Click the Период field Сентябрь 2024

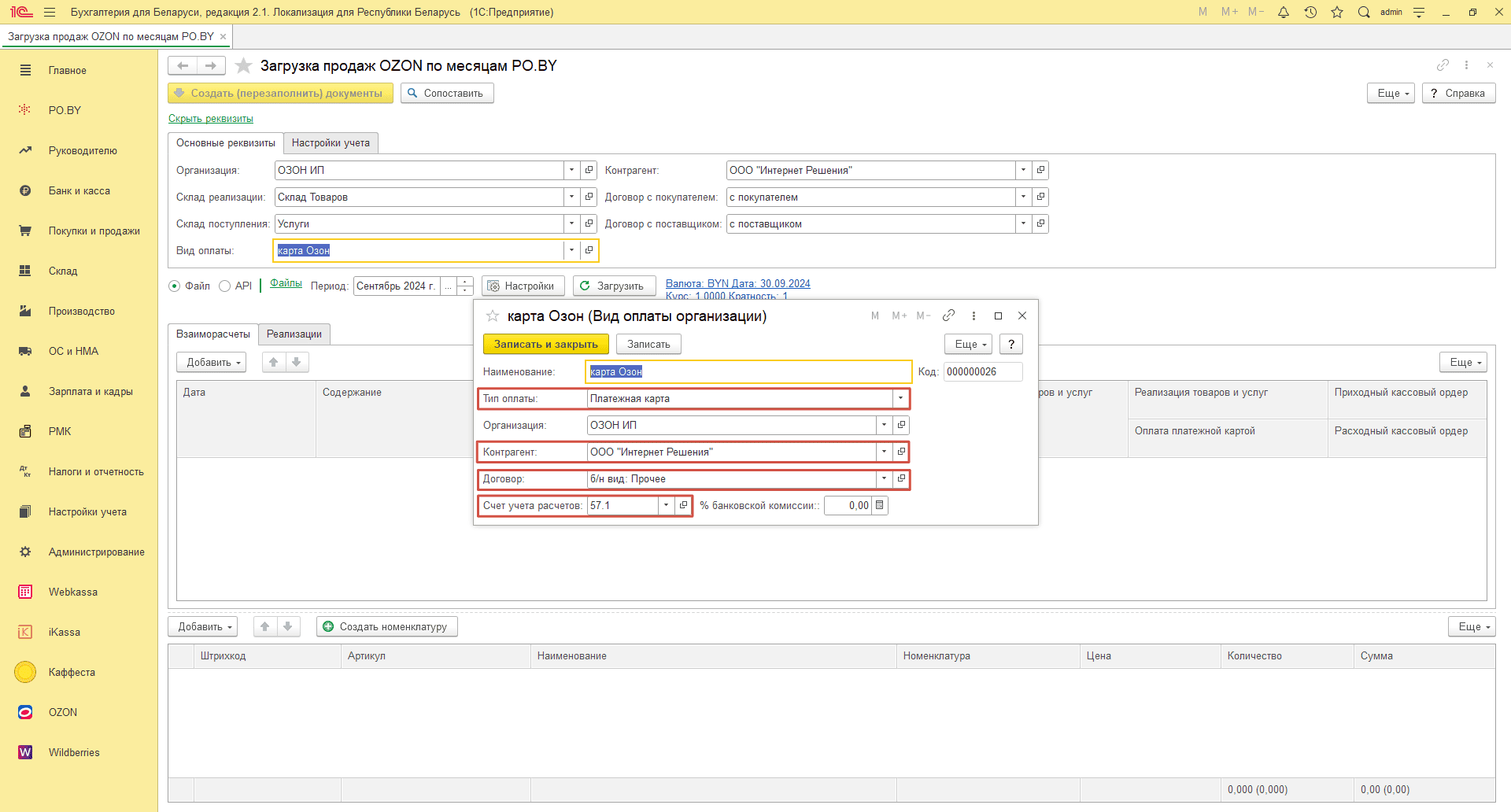[397, 286]
